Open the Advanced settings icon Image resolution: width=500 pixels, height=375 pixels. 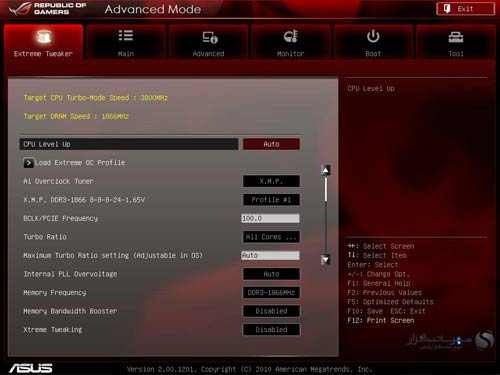pos(210,37)
